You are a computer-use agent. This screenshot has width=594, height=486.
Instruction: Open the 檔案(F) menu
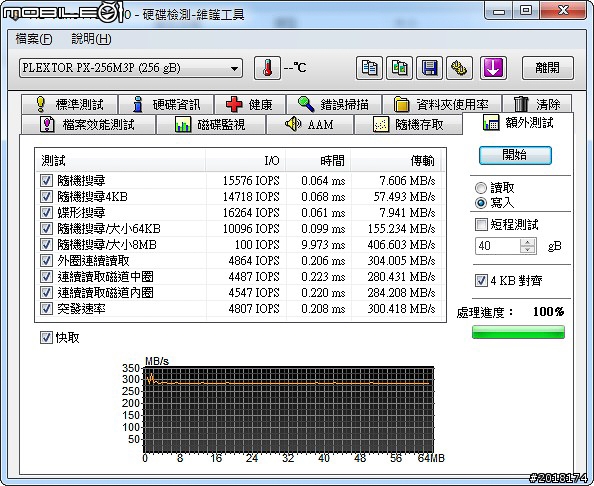point(34,39)
